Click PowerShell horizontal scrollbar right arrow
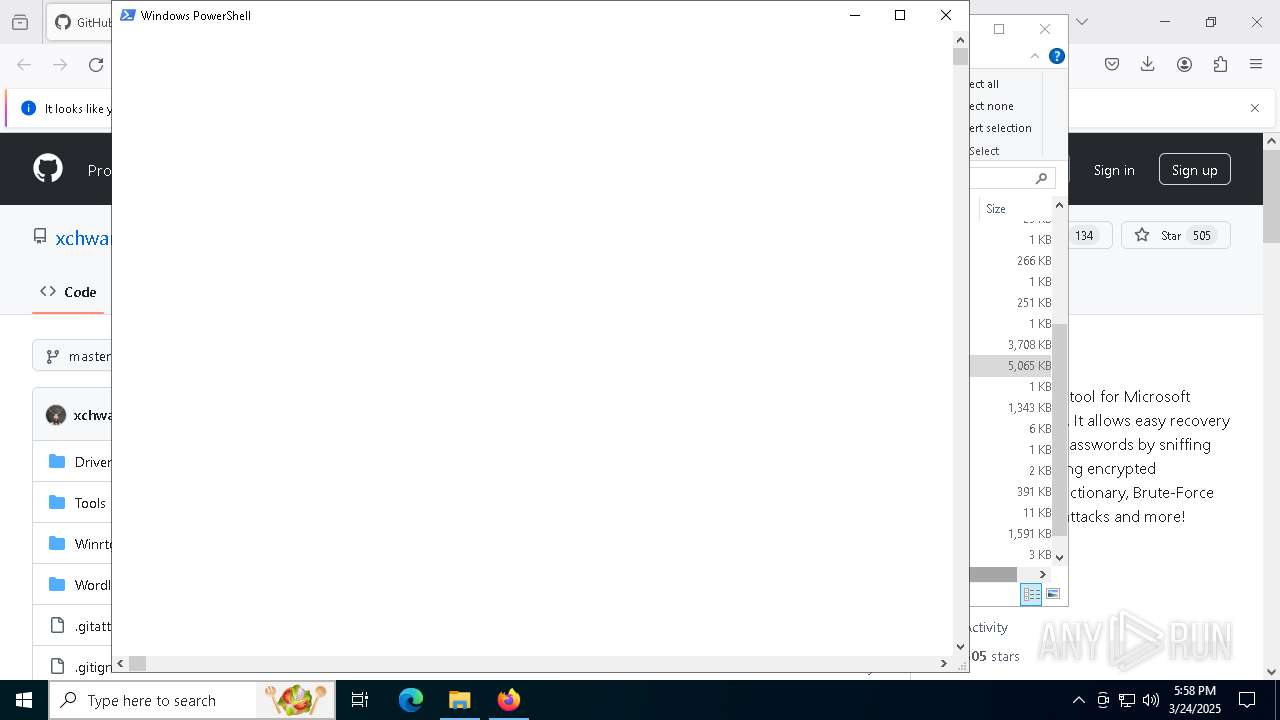1280x720 pixels. pos(943,663)
